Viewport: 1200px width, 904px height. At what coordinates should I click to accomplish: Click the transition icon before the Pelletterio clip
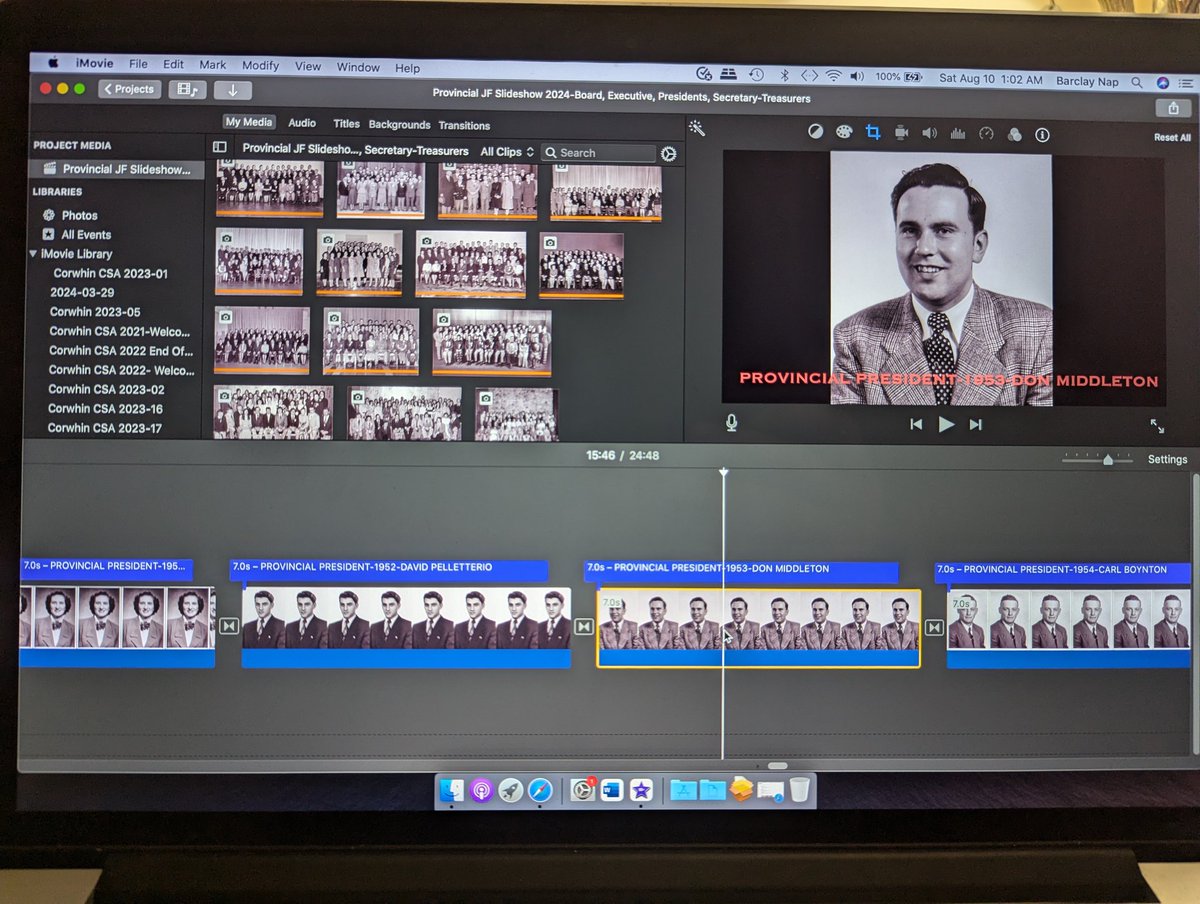(229, 626)
